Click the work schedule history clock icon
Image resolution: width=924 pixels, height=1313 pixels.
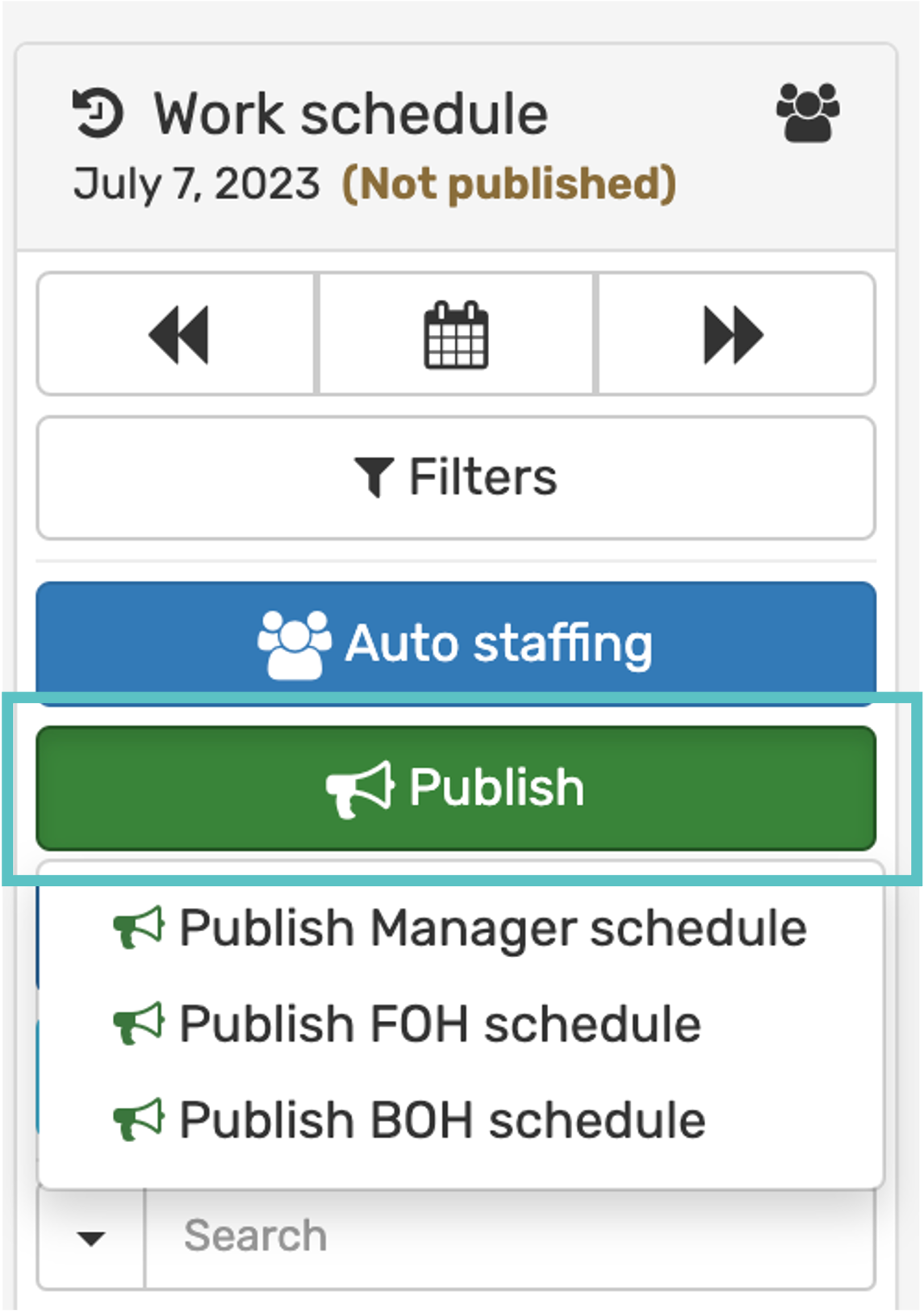click(x=98, y=114)
